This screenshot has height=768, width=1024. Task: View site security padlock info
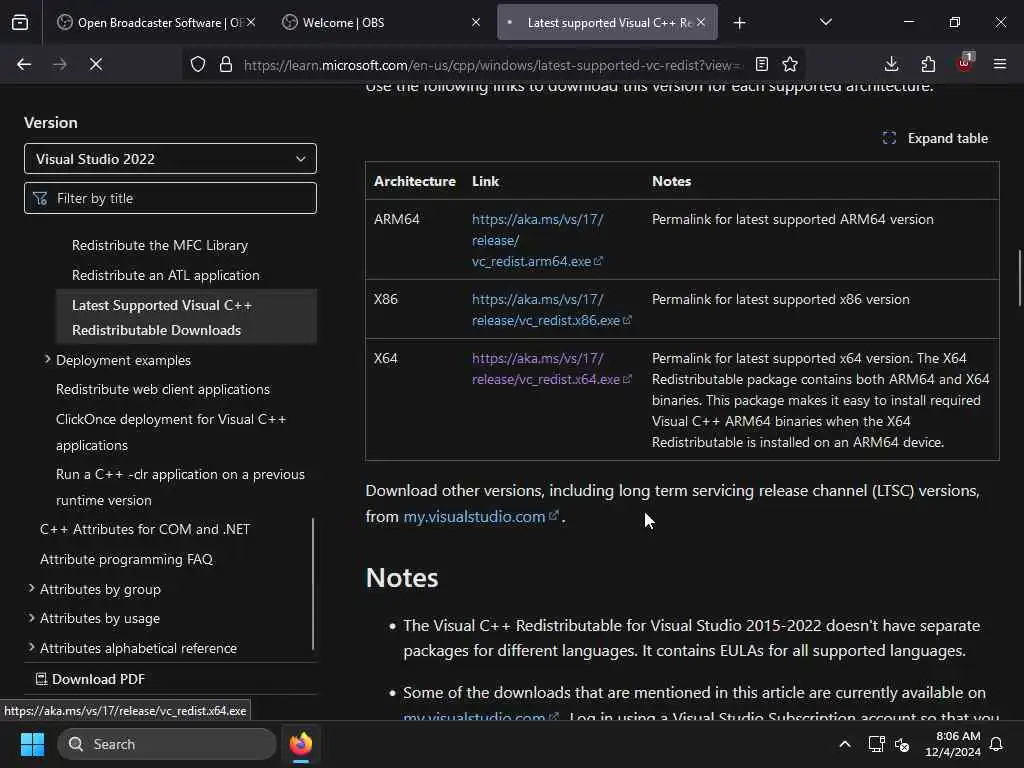coord(226,64)
